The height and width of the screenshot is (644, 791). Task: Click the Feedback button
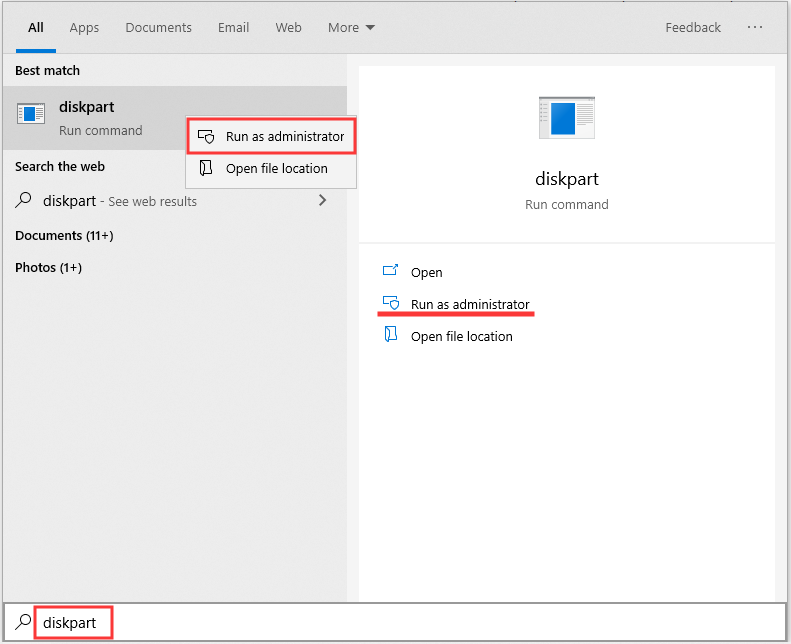point(693,27)
